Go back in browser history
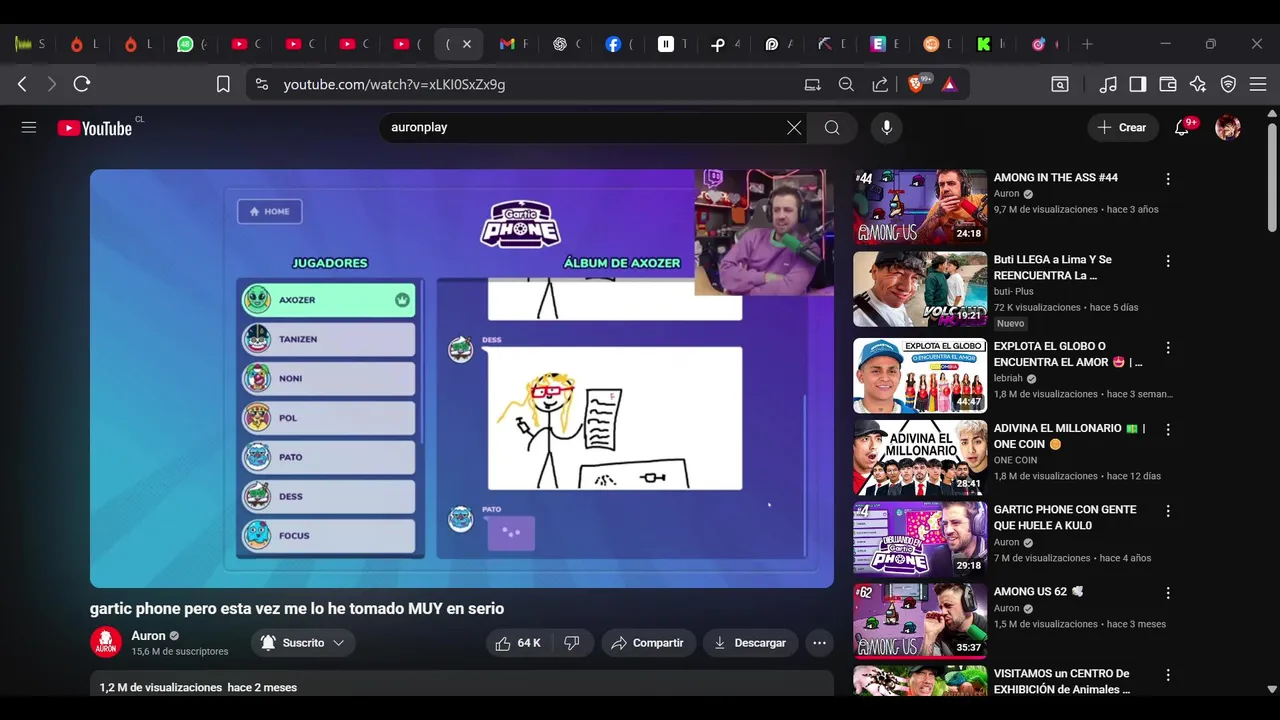1280x720 pixels. point(22,84)
